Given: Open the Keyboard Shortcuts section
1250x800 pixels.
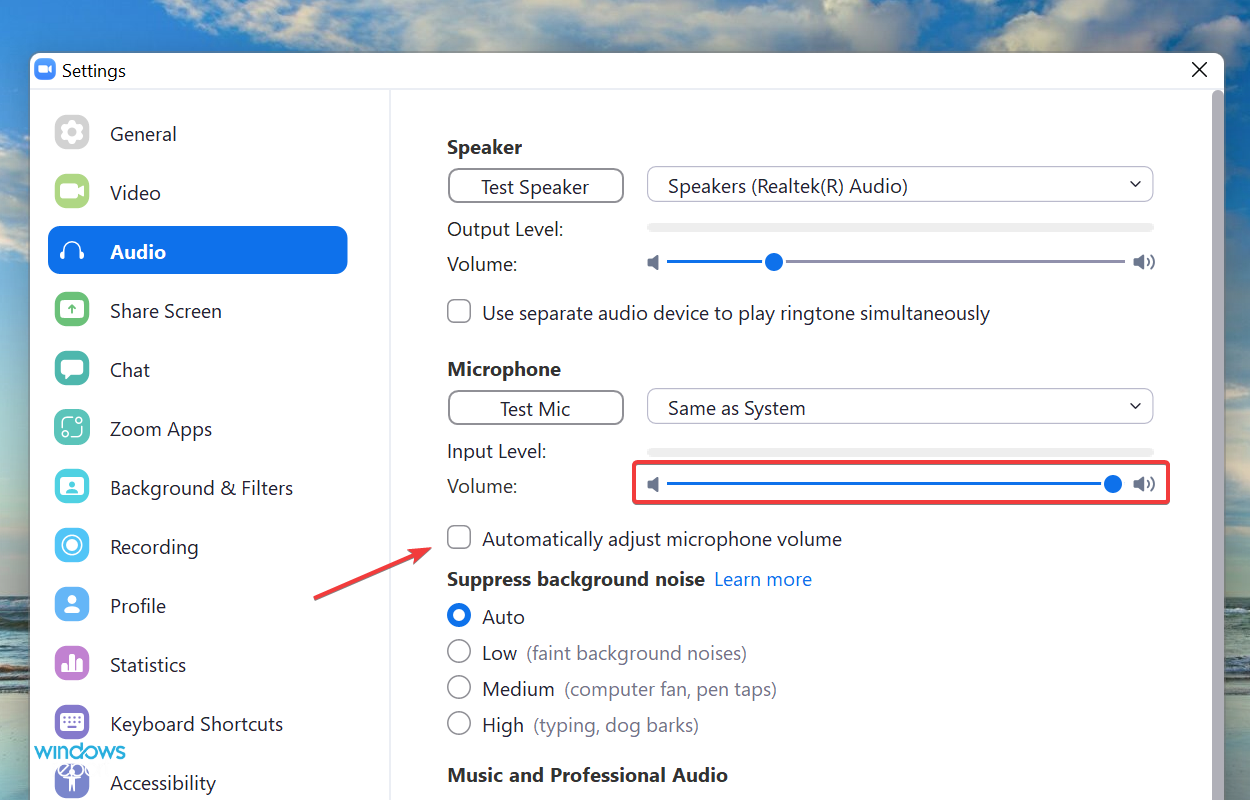Looking at the screenshot, I should [x=196, y=723].
